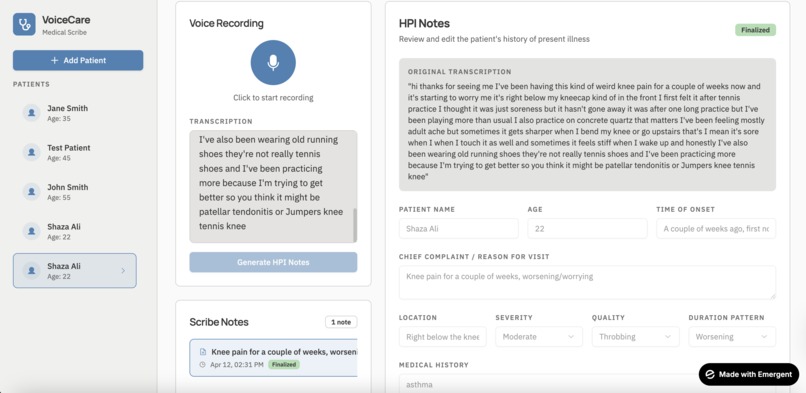Click the Age field showing 22
This screenshot has width=806, height=393.
[587, 229]
